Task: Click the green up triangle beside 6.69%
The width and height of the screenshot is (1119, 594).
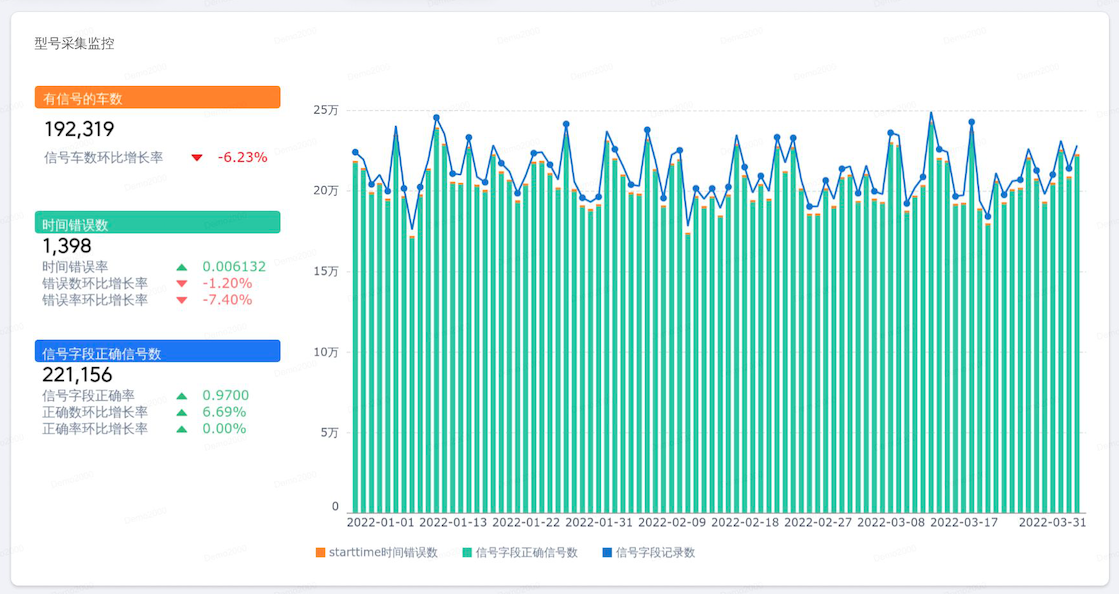Action: [182, 413]
